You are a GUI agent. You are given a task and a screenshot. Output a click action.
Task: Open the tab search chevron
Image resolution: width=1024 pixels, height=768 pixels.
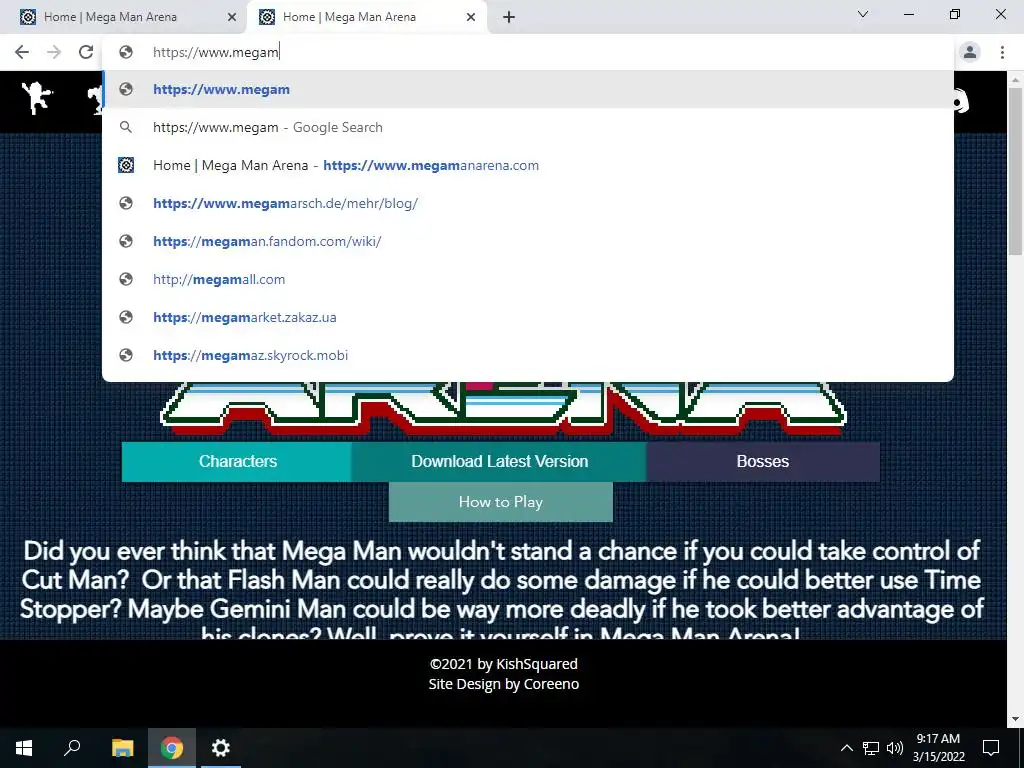(863, 14)
